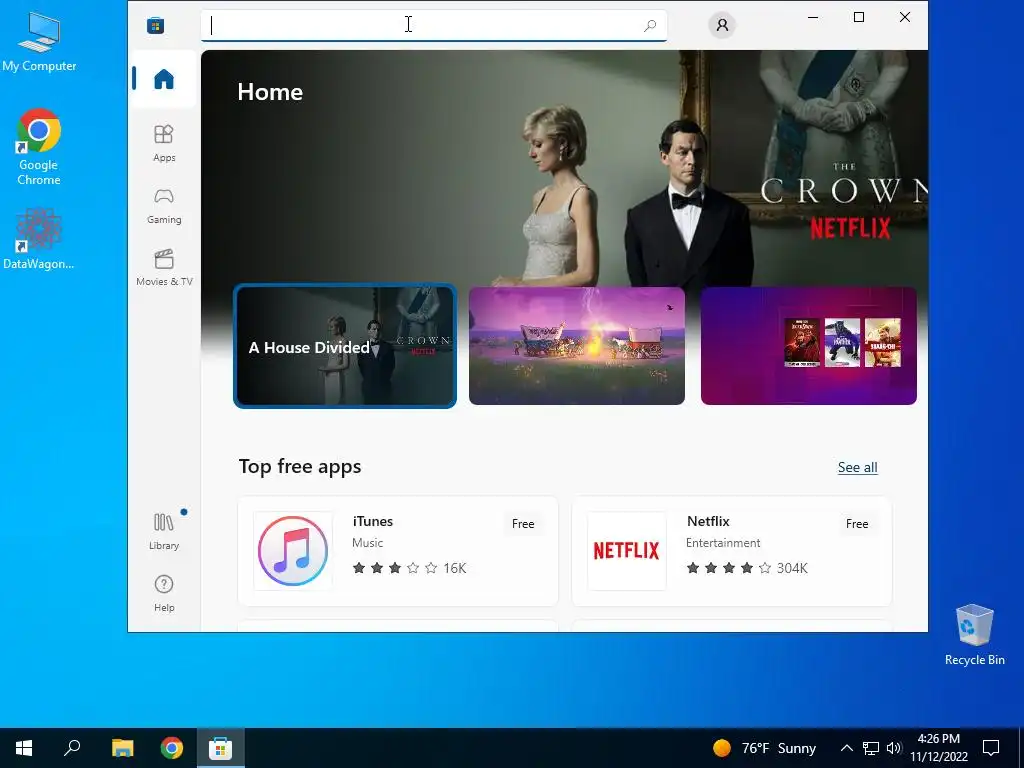The image size is (1024, 768).
Task: Open taskbar search magnifier
Action: tap(72, 748)
